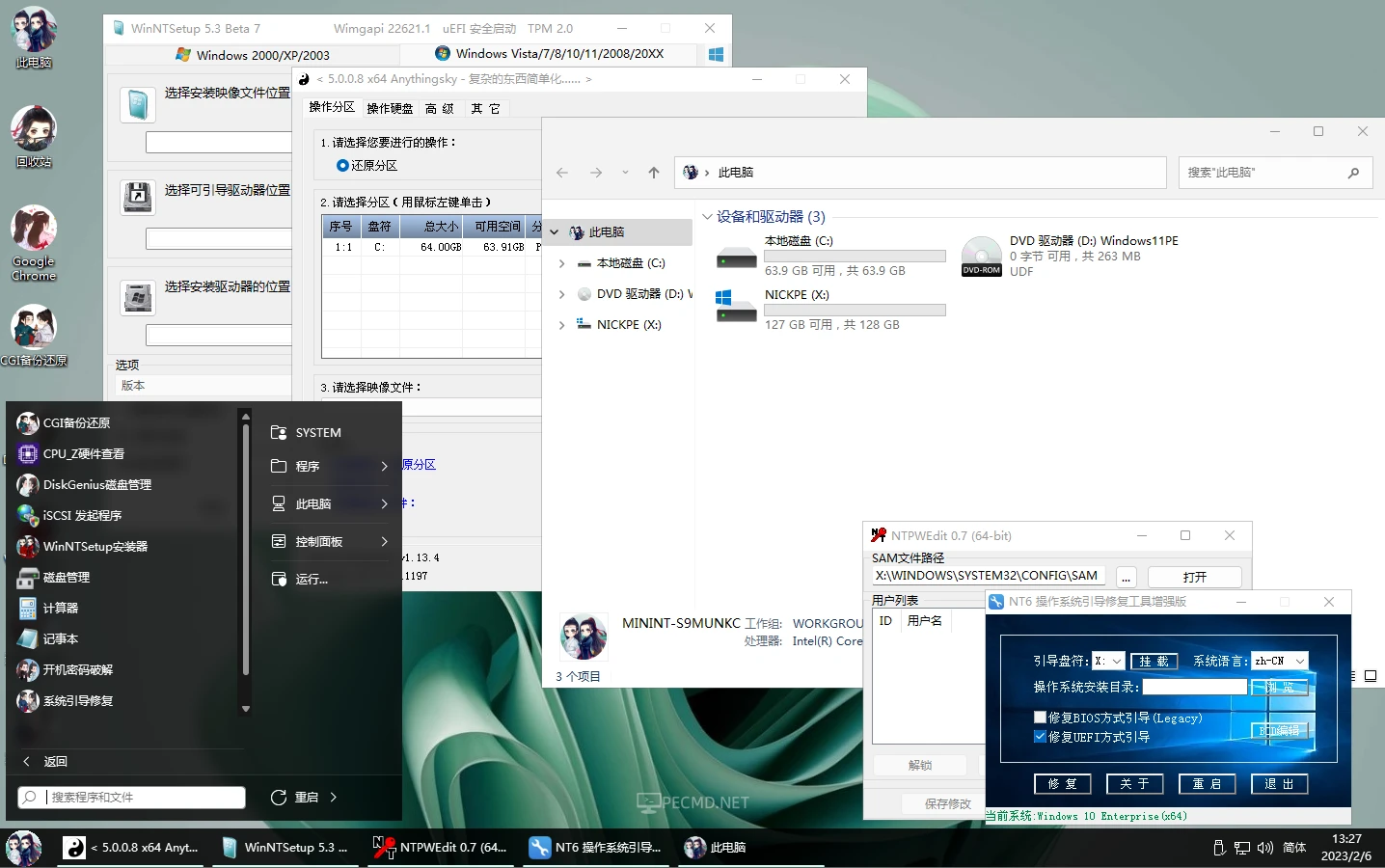Screen dimensions: 1385x868
Task: Switch to 高级 tab
Action: coord(439,108)
